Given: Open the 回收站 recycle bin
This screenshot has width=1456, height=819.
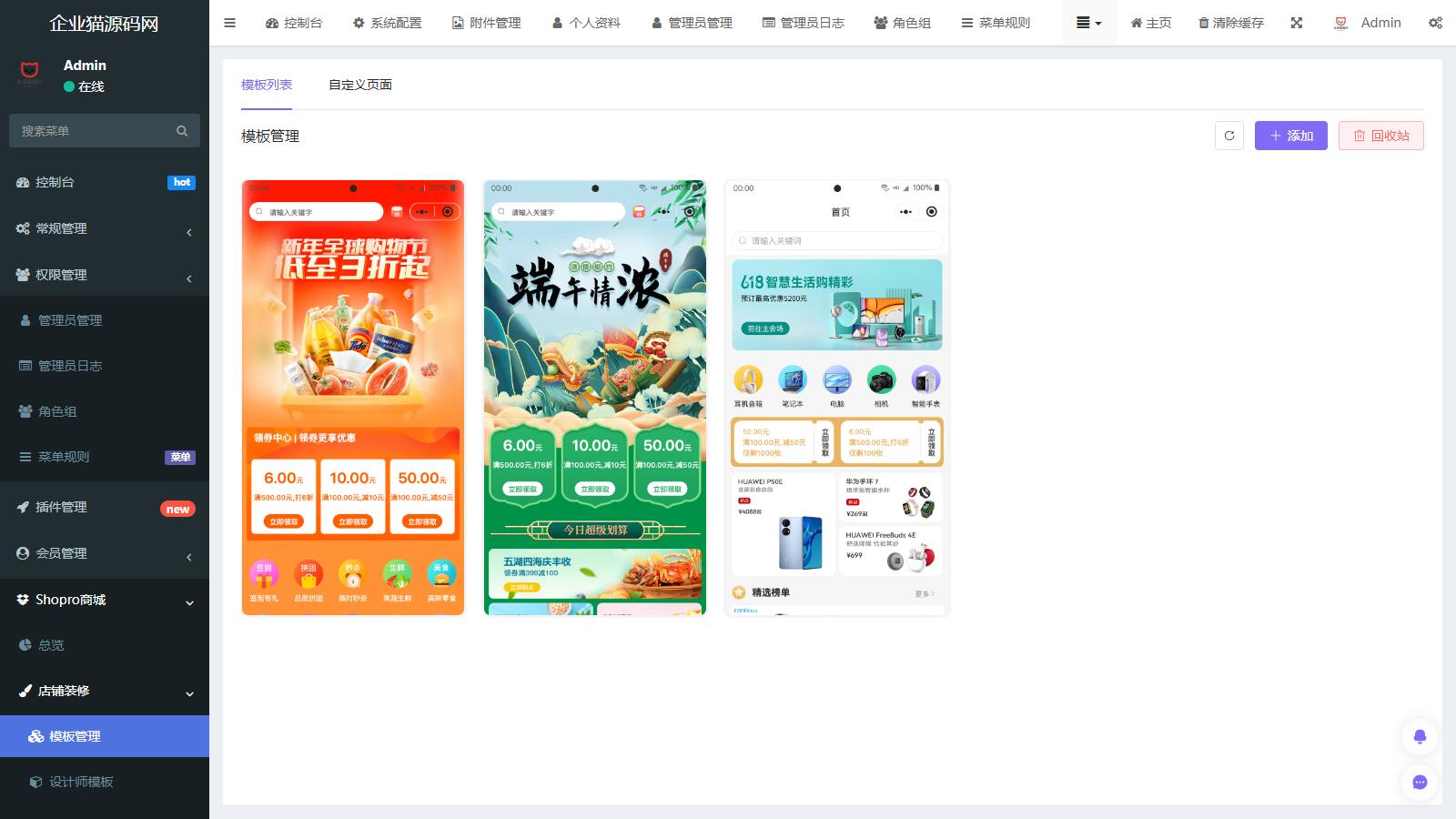Looking at the screenshot, I should coord(1380,136).
